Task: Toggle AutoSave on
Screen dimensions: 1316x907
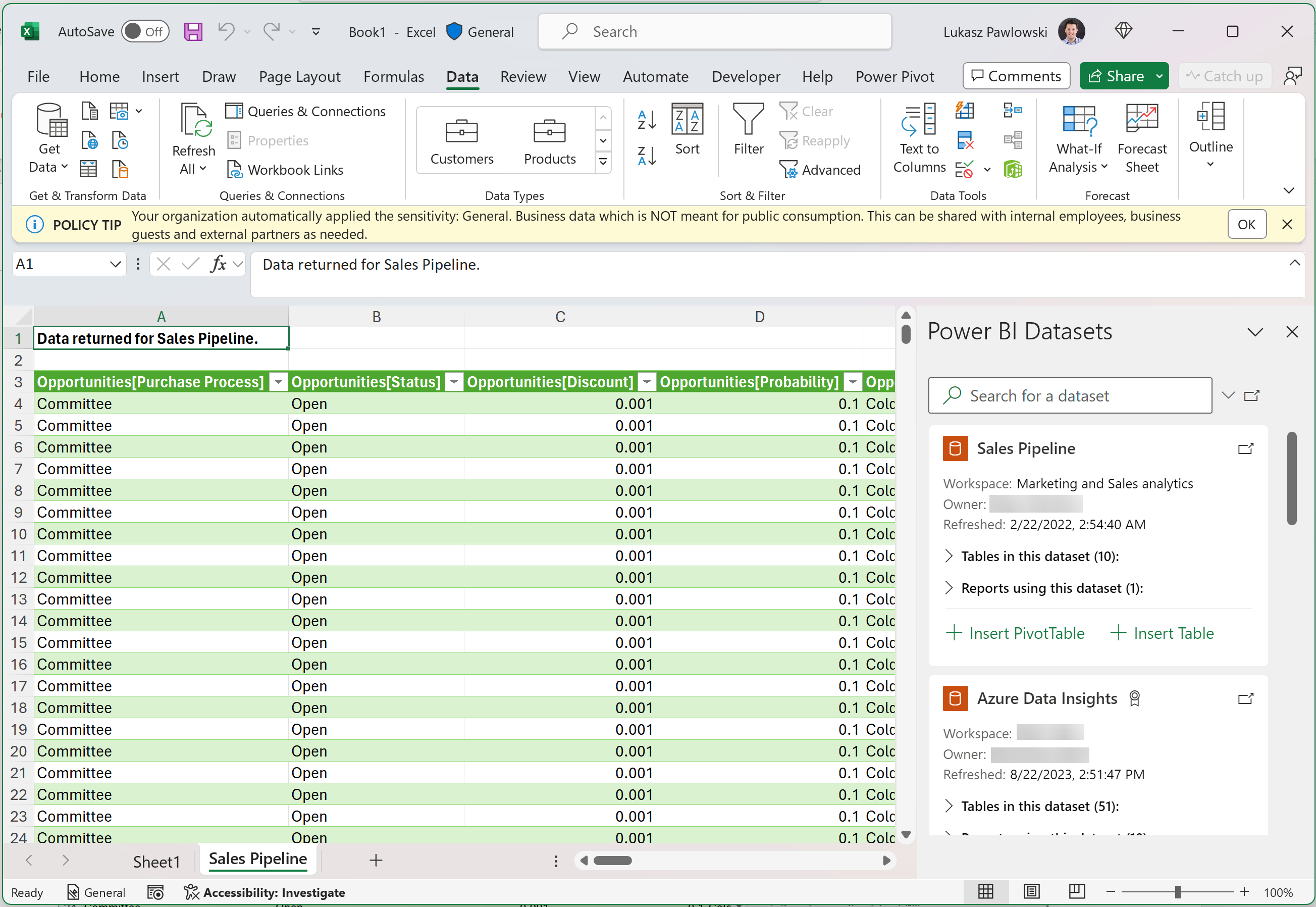Action: (x=145, y=32)
